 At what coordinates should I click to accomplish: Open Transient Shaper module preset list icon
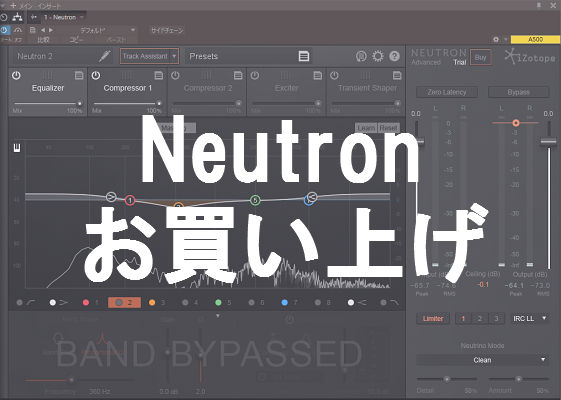click(x=397, y=75)
